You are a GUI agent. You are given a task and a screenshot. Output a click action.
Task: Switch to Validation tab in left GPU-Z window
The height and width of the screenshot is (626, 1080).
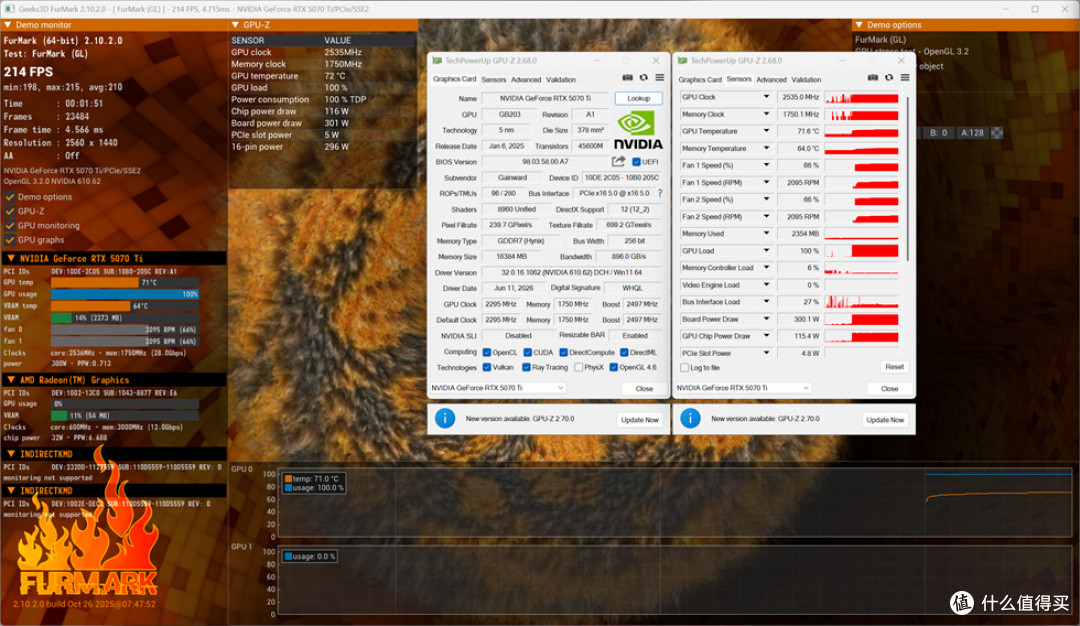(561, 80)
